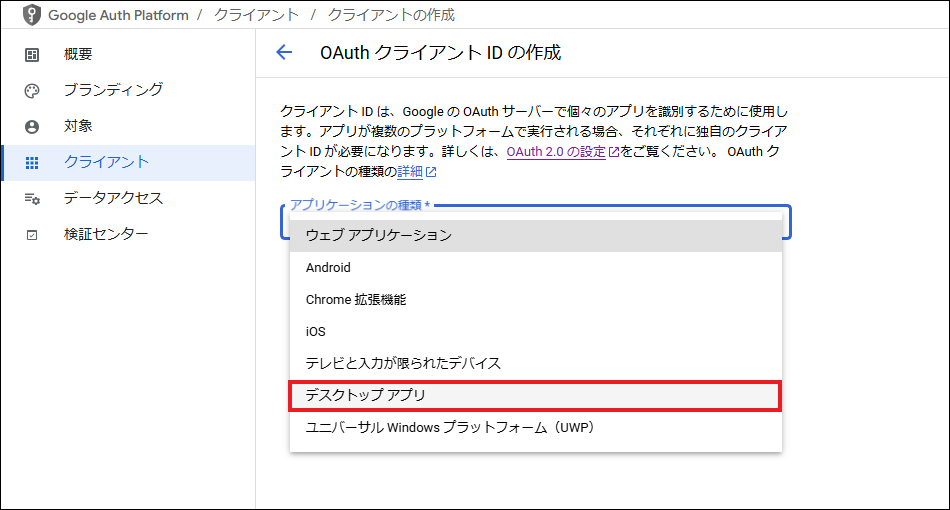
Task: Choose Chrome 拡張機能 from the list
Action: coord(356,299)
